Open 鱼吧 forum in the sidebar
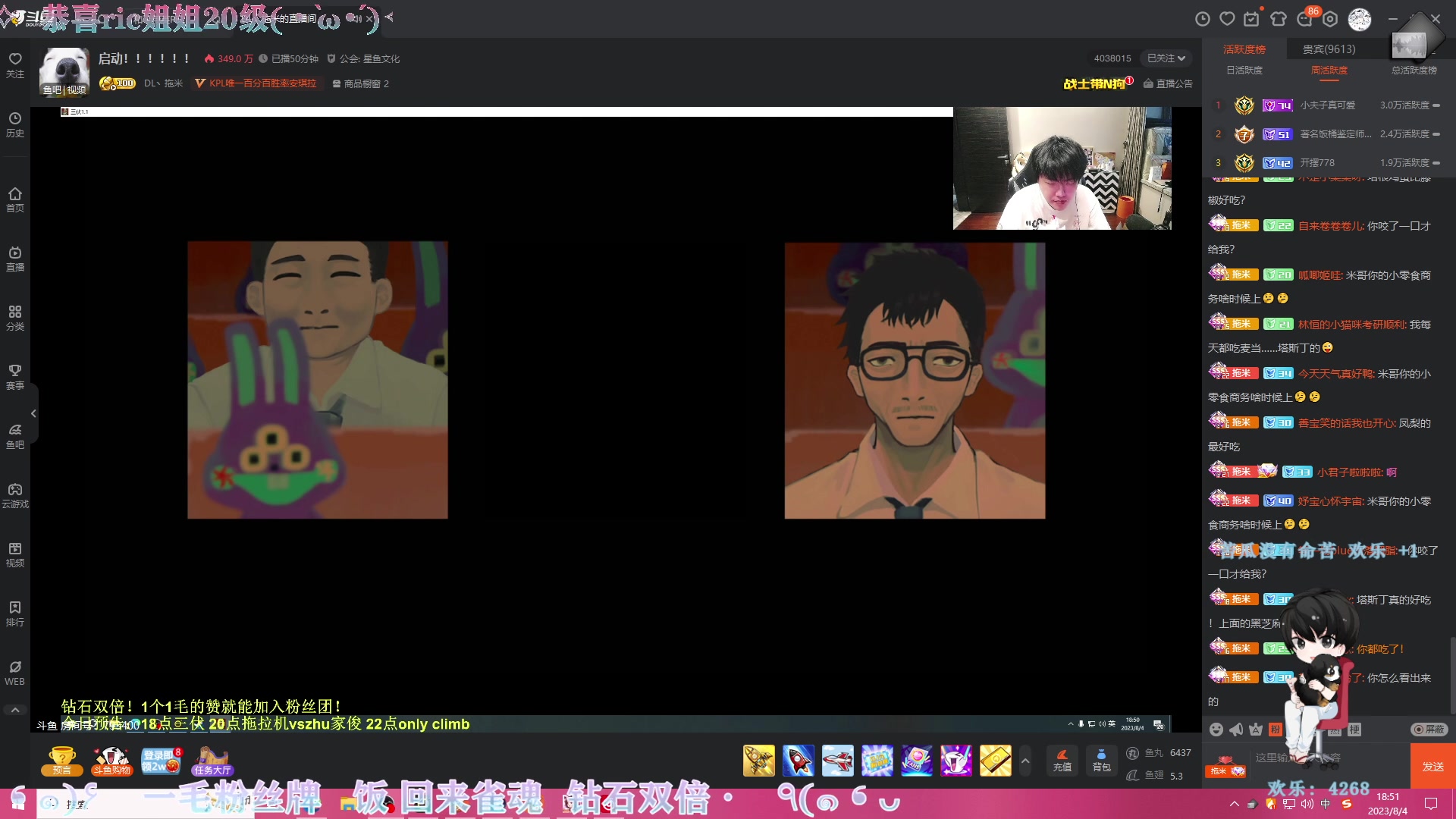 click(15, 436)
